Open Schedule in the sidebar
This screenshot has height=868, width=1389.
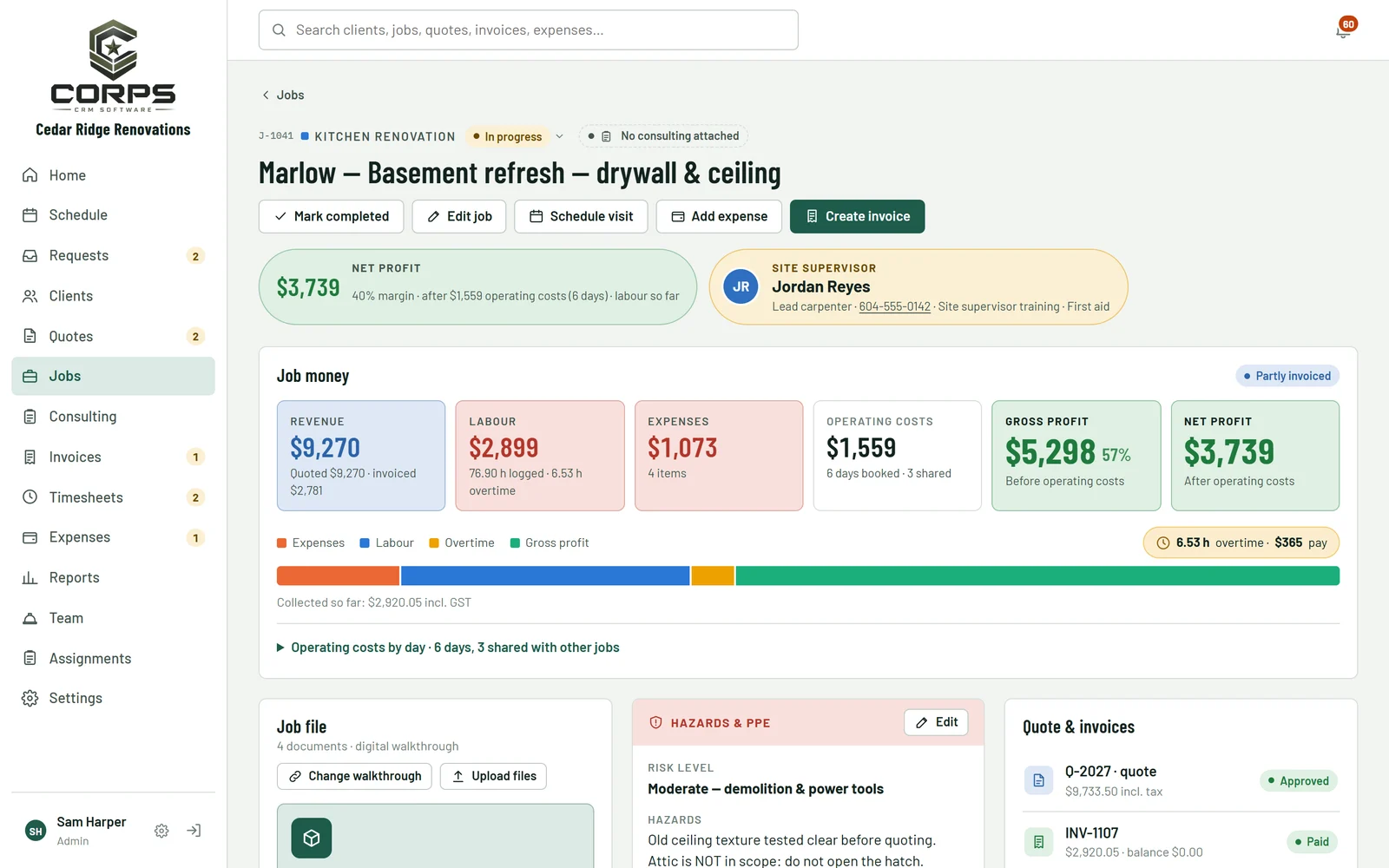pos(113,215)
